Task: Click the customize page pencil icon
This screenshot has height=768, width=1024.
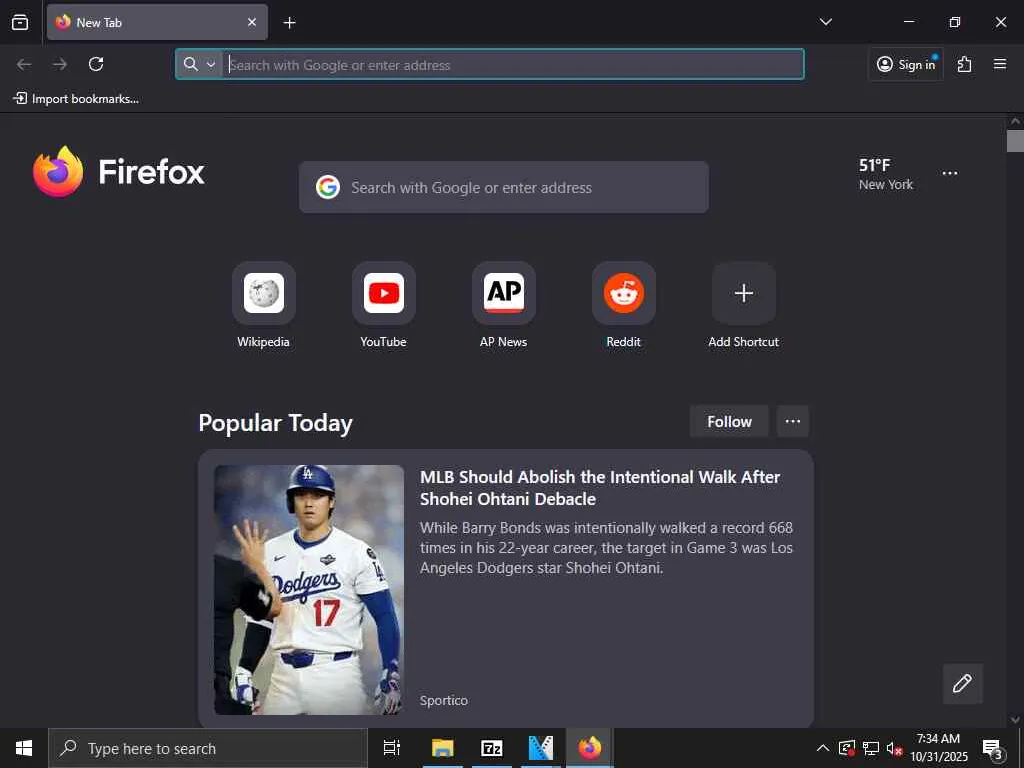Action: pos(963,684)
